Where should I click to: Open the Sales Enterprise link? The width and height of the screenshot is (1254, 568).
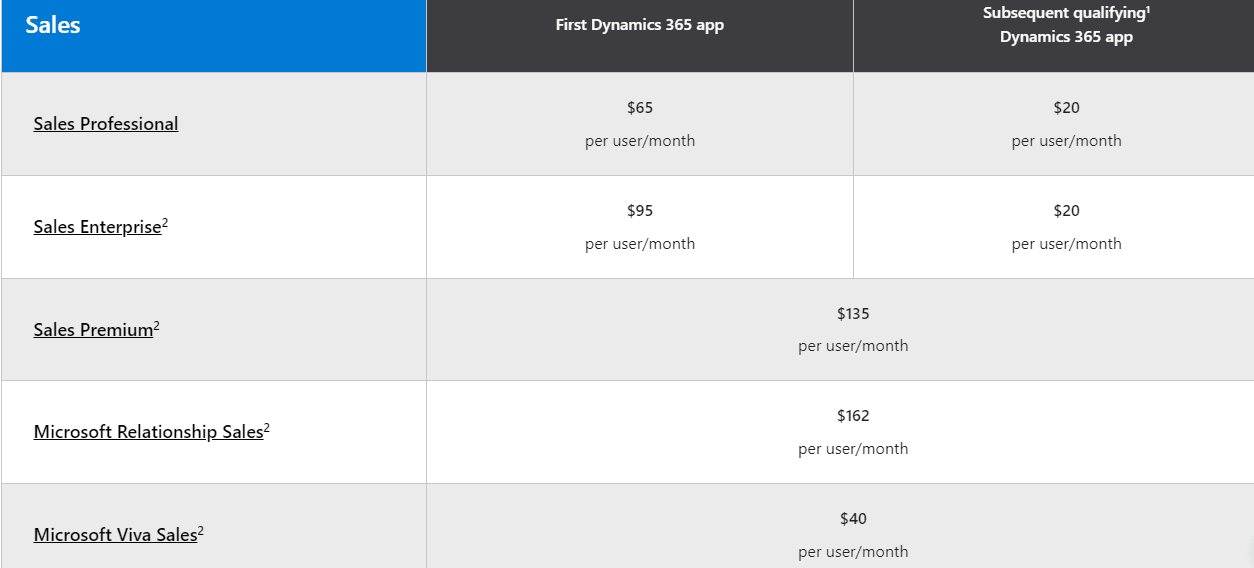[97, 227]
